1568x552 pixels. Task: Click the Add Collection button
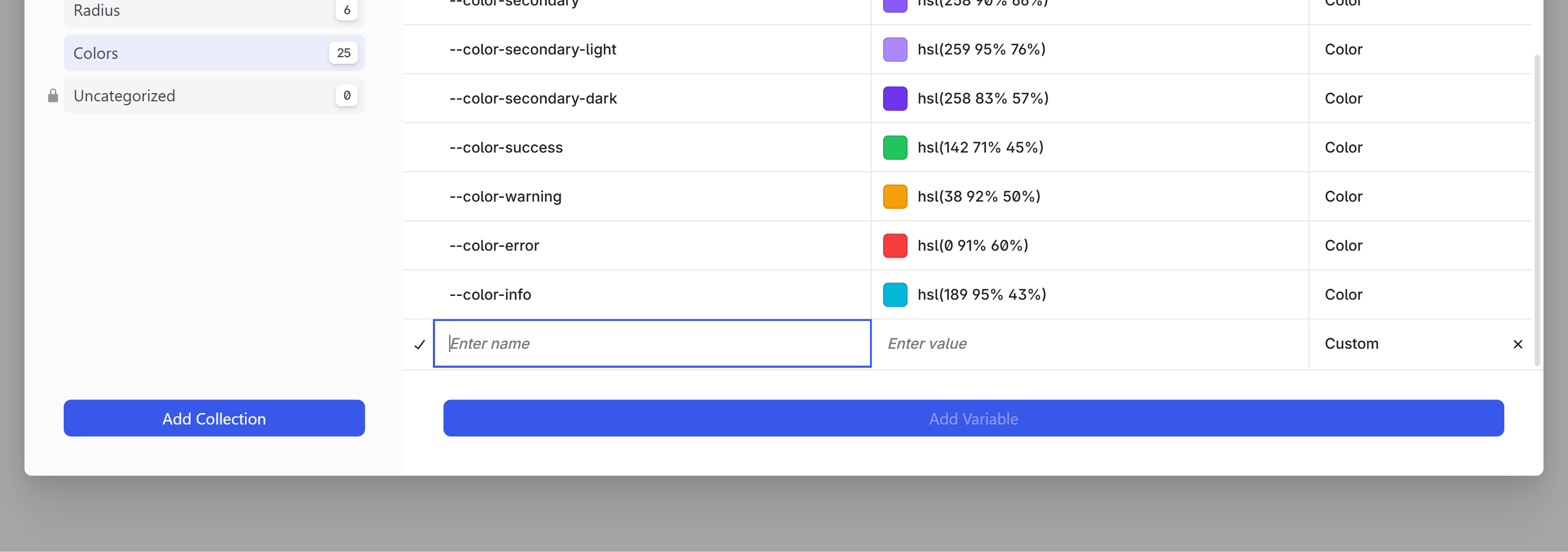pos(213,418)
